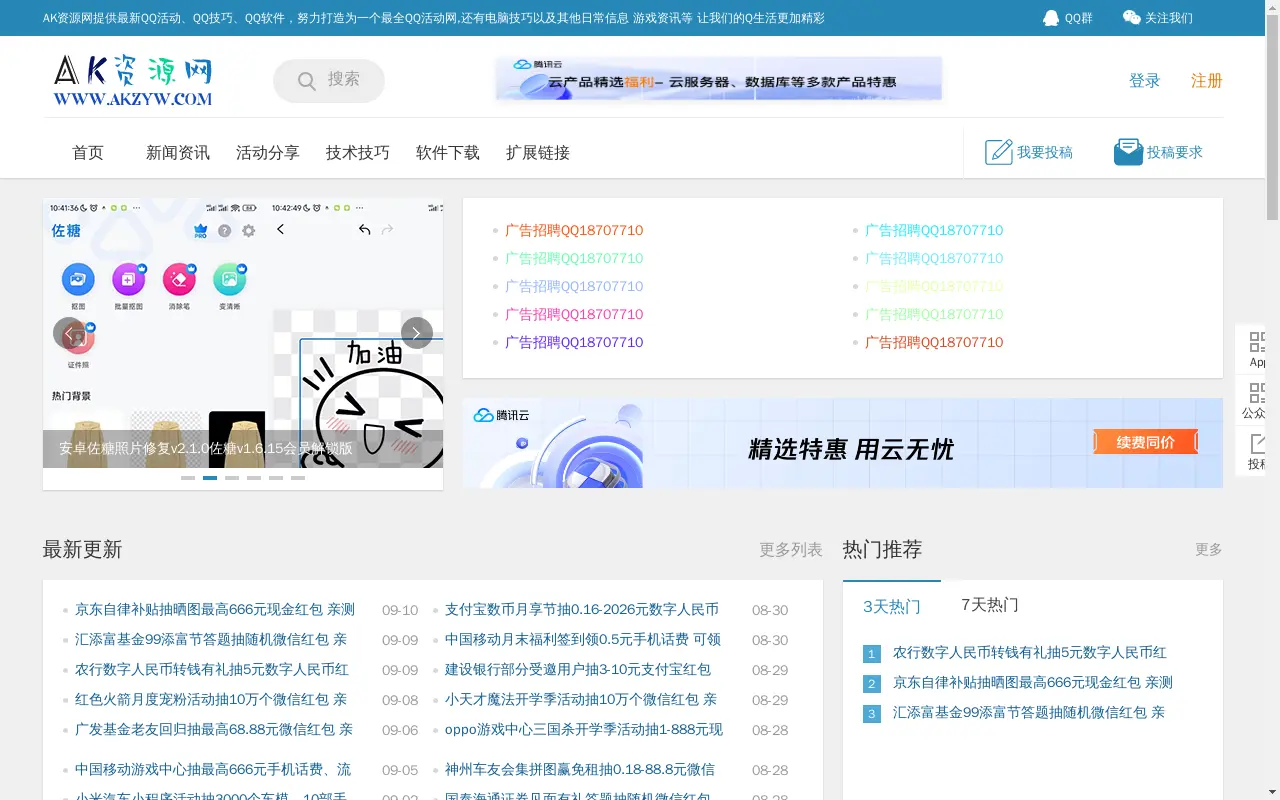Open the 软件下载 navigation item
This screenshot has width=1280, height=800.
click(x=448, y=153)
